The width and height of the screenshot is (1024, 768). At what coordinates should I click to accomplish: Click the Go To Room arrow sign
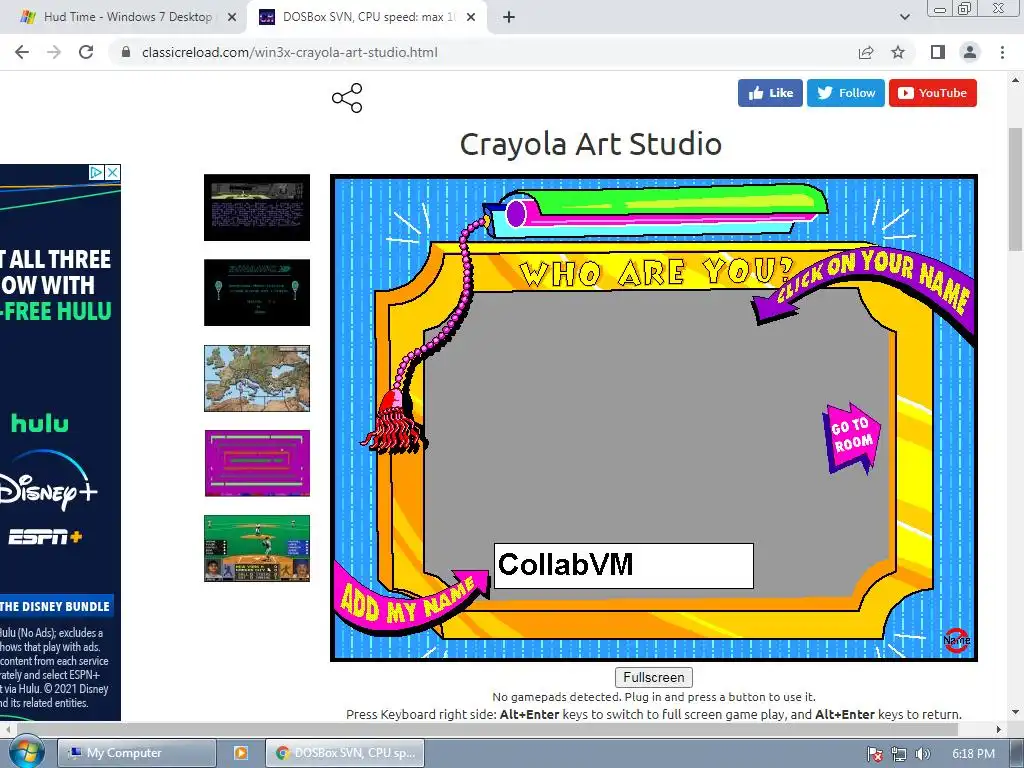click(x=851, y=437)
